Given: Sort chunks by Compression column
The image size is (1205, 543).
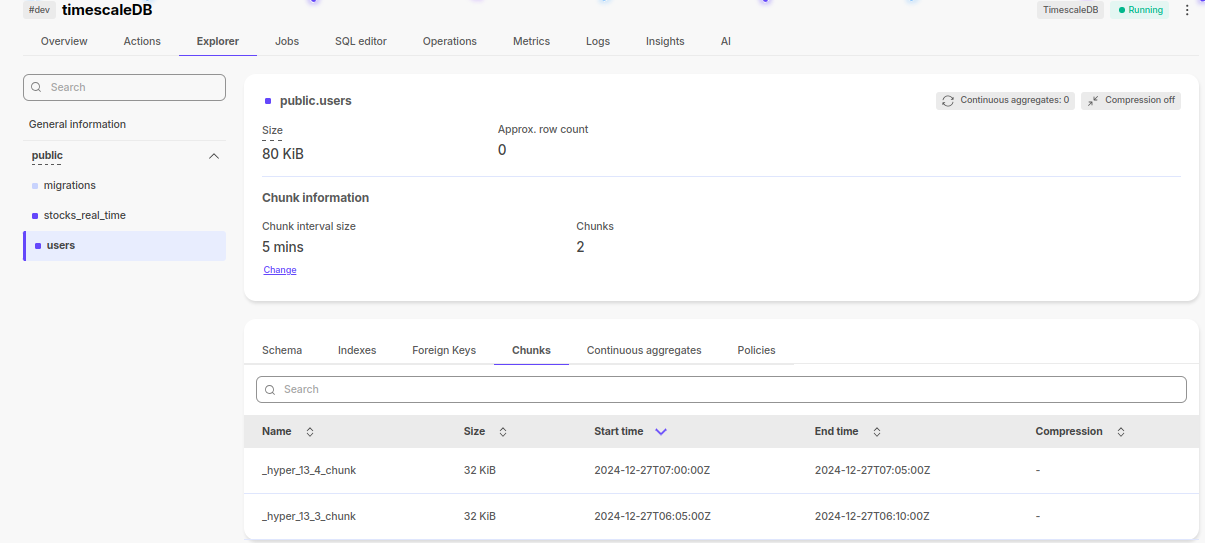Looking at the screenshot, I should 1121,432.
